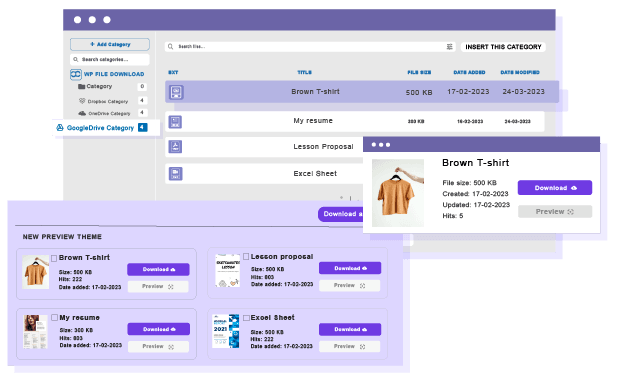630x379 pixels.
Task: Open the Lesson proposal card thumbnail
Action: pyautogui.click(x=227, y=270)
